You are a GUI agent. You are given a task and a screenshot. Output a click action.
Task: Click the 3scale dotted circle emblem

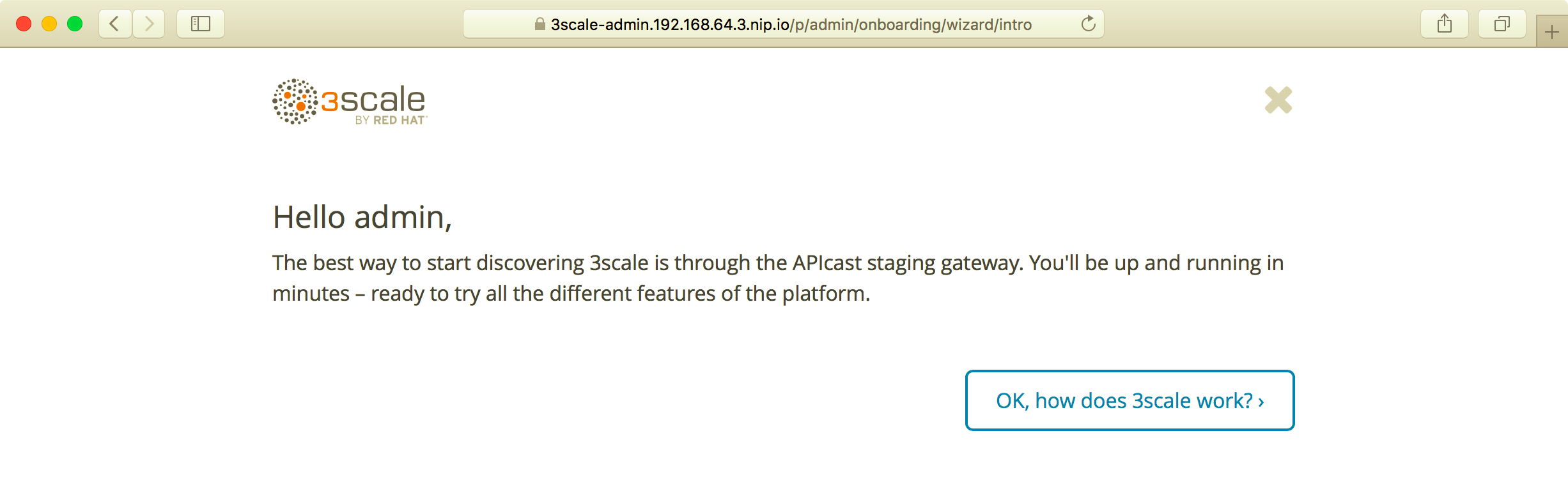tap(295, 102)
